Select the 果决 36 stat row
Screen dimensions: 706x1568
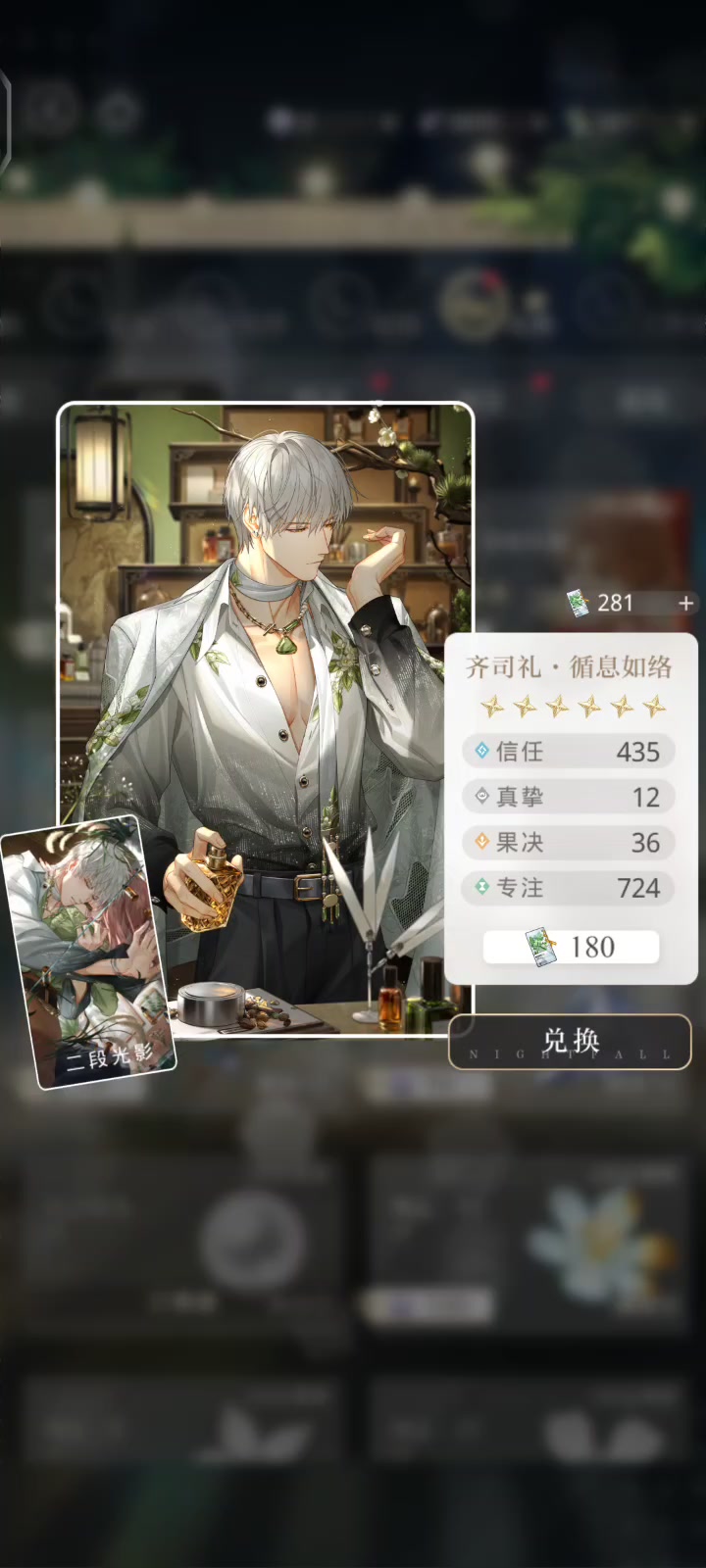(x=569, y=842)
